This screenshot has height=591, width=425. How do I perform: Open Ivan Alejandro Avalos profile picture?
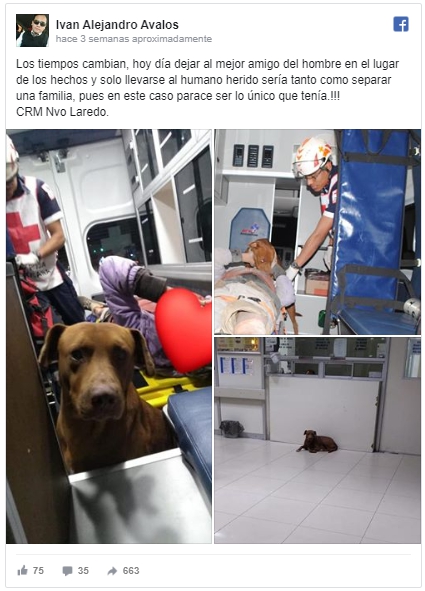[x=32, y=31]
